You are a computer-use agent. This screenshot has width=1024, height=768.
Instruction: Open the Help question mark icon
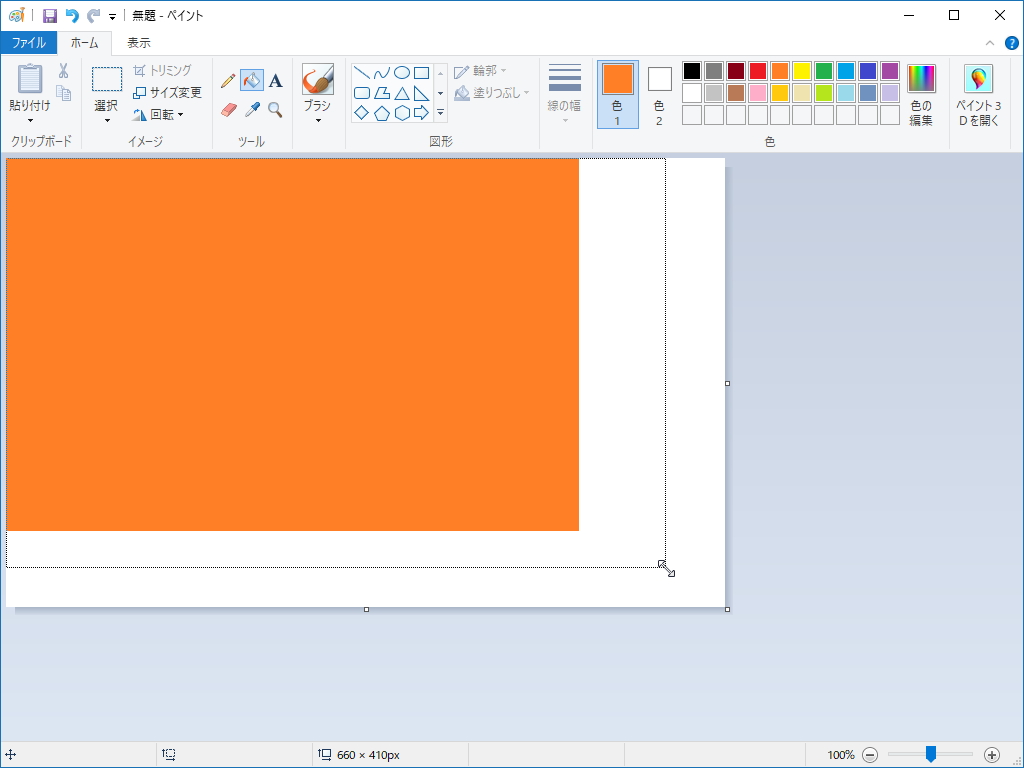point(1011,43)
